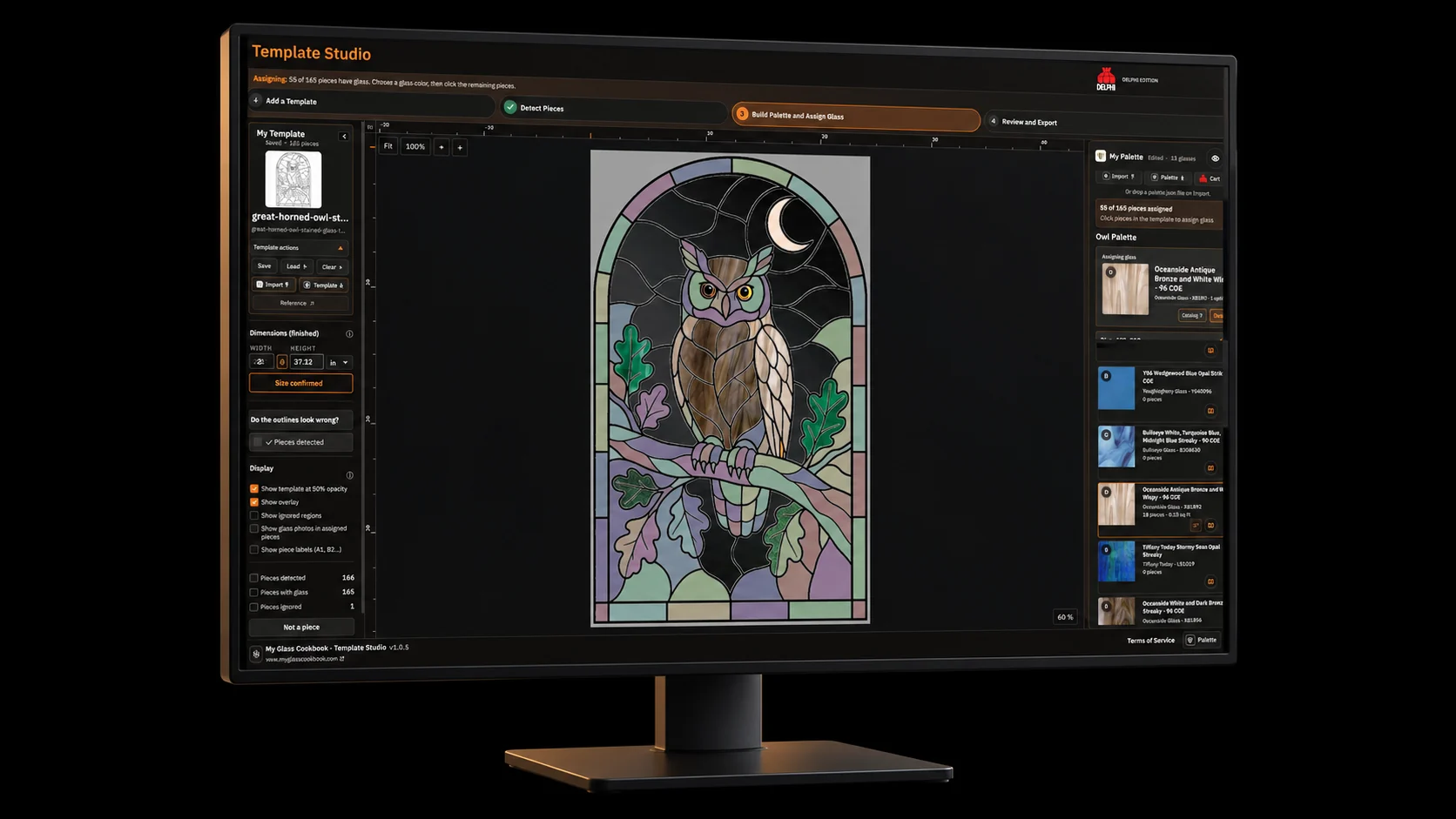Select the Wedgewood Blue Opal glass swatch
The width and height of the screenshot is (1456, 819).
coord(1116,388)
